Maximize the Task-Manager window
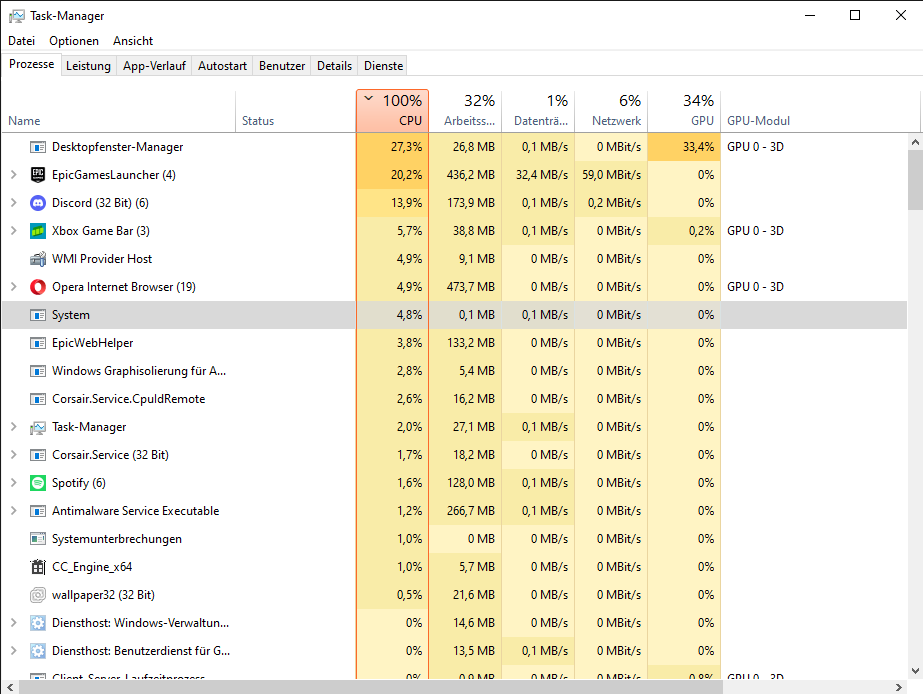The height and width of the screenshot is (694, 923). [x=855, y=15]
